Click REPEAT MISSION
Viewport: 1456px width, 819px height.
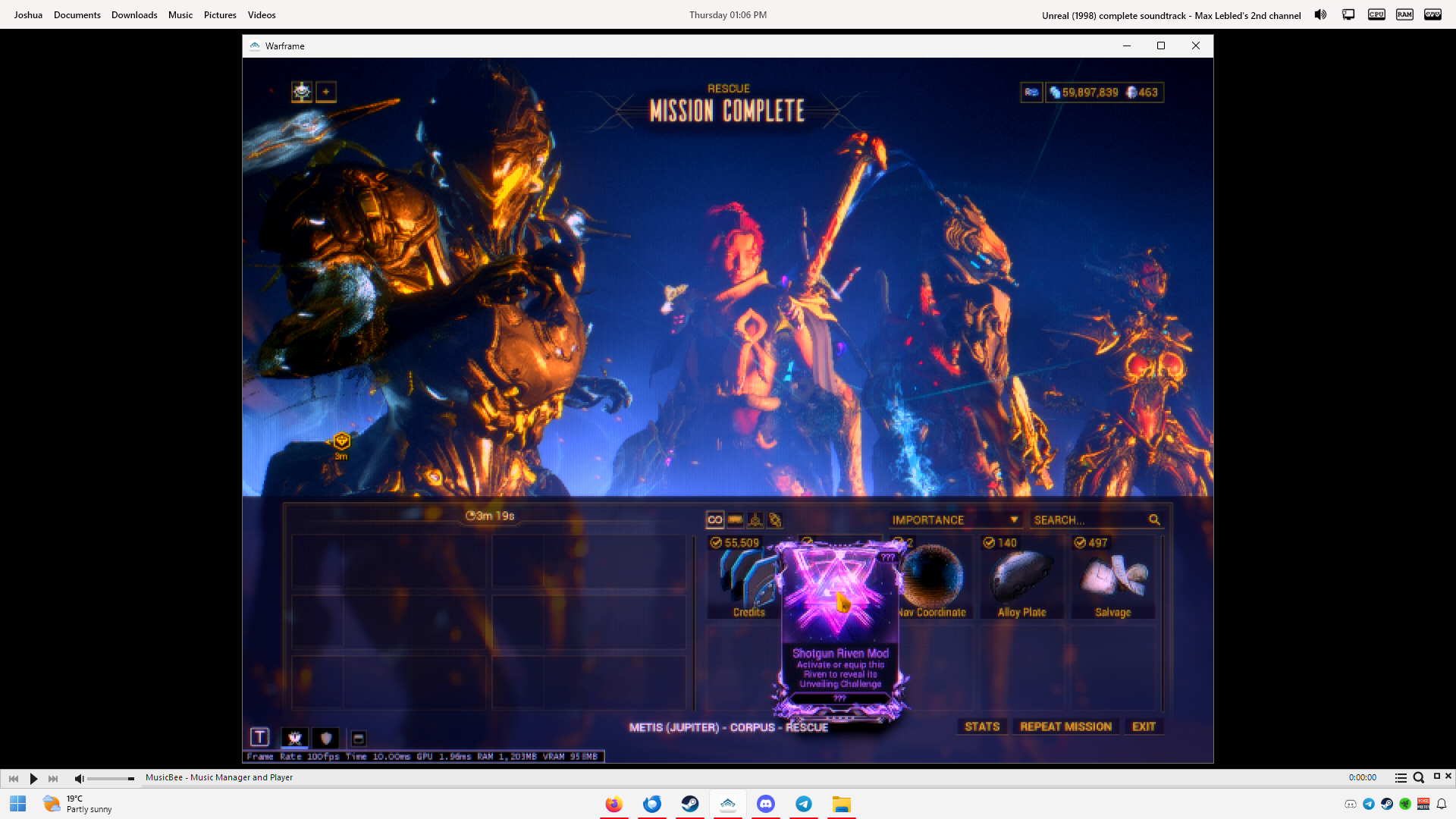click(1065, 726)
